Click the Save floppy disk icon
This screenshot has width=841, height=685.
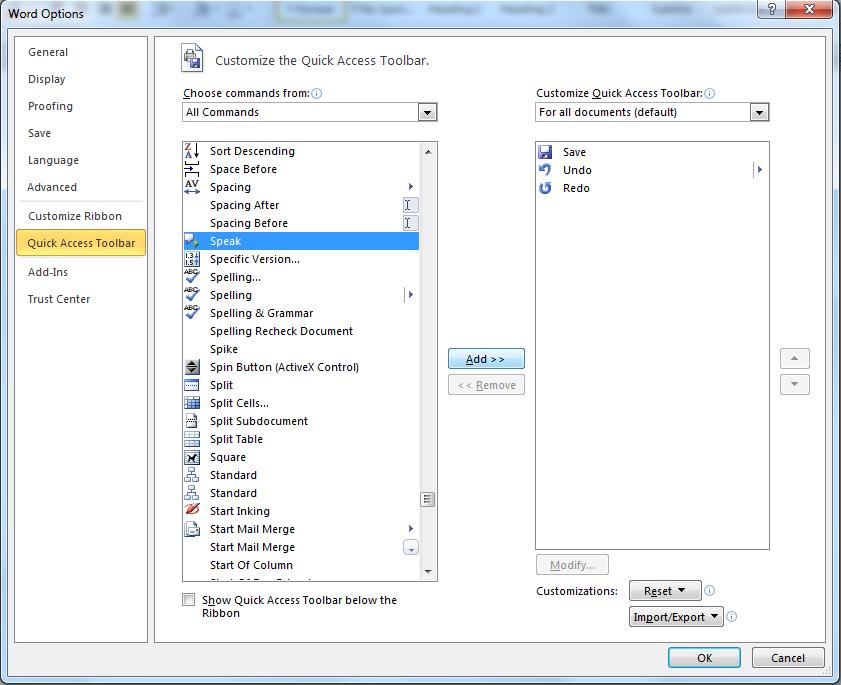(545, 152)
